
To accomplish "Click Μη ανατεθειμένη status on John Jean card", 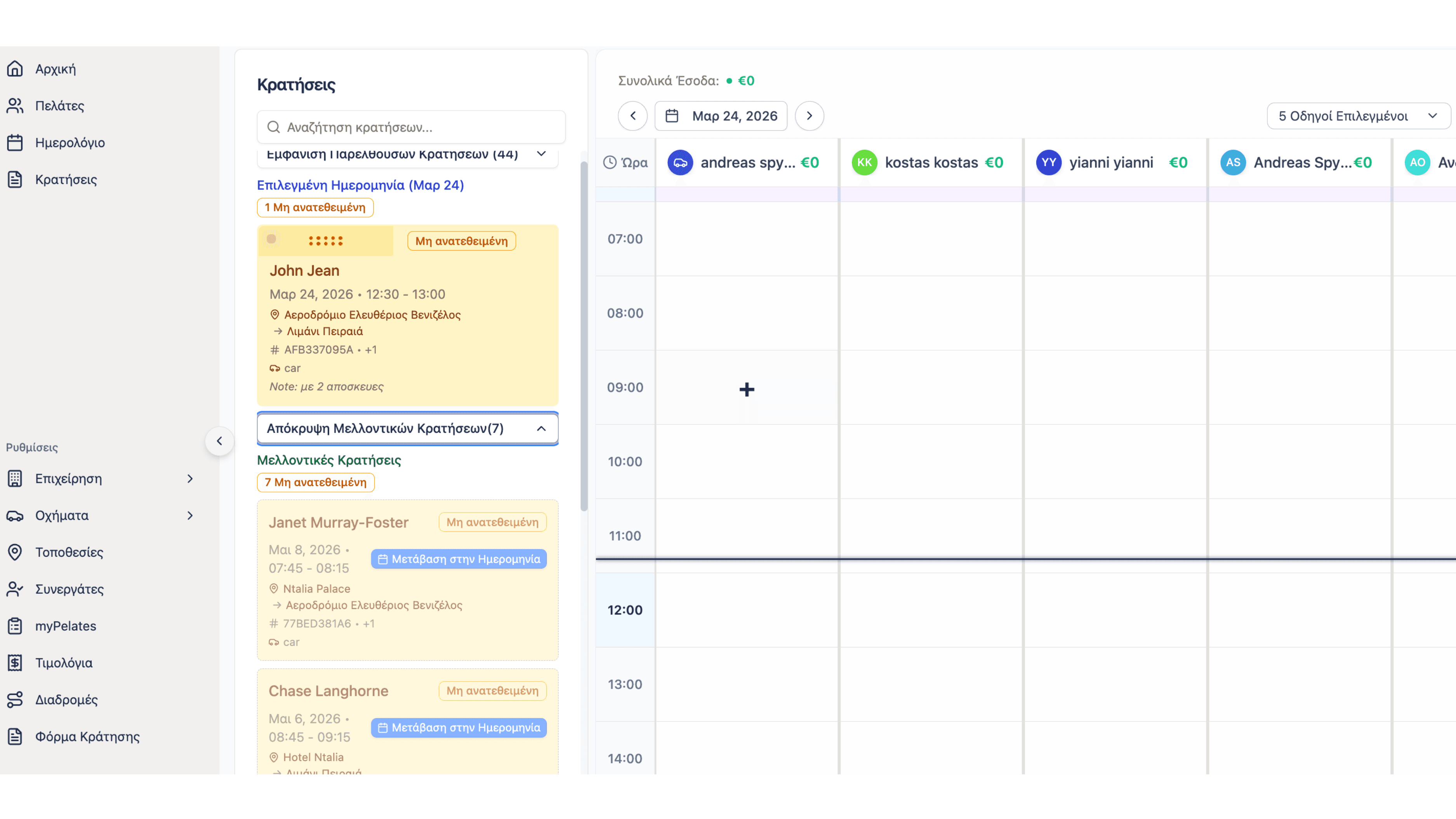I will [462, 241].
